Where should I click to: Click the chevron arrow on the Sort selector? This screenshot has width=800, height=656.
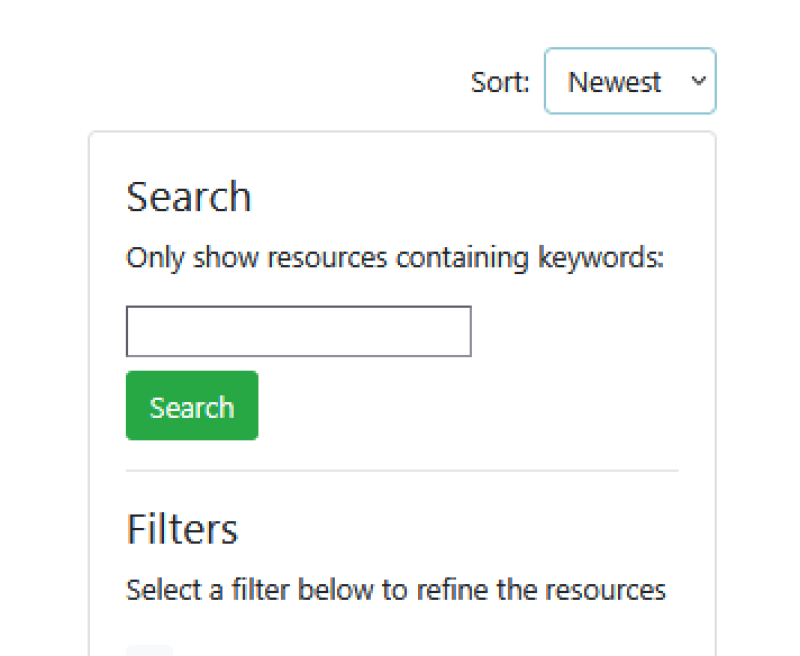[698, 81]
